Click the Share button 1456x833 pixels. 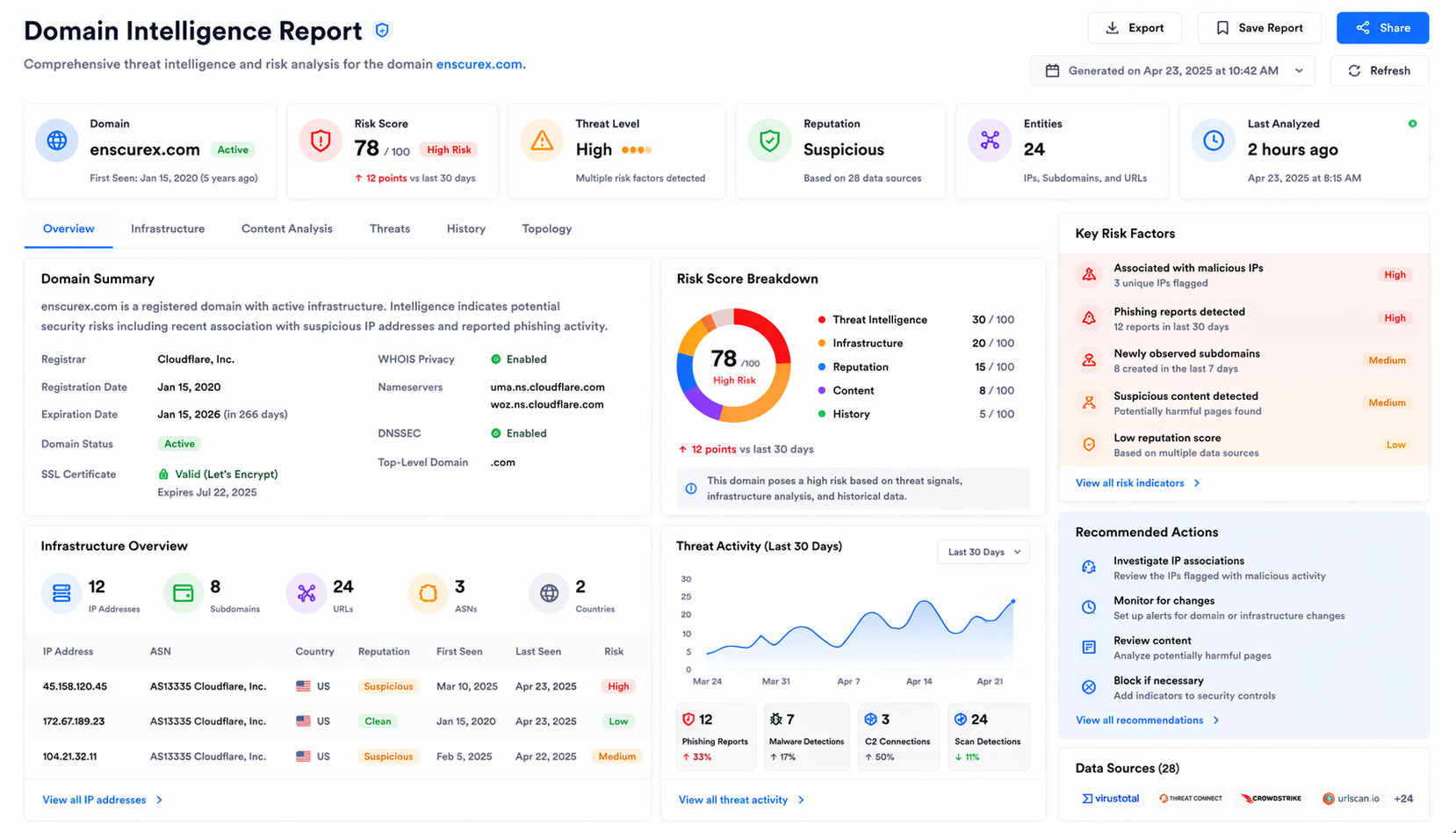[1382, 27]
